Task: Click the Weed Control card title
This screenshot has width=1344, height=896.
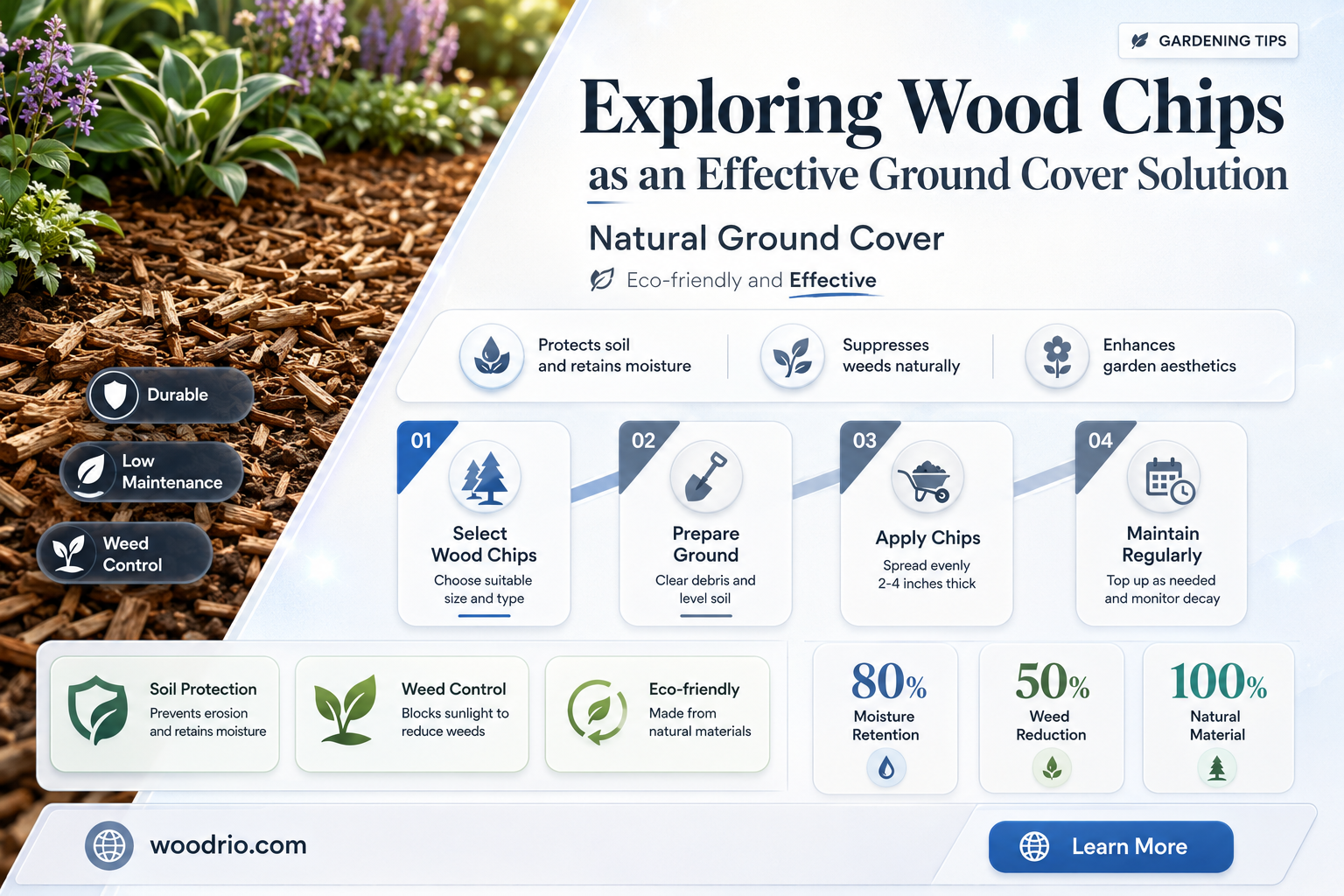Action: click(453, 689)
